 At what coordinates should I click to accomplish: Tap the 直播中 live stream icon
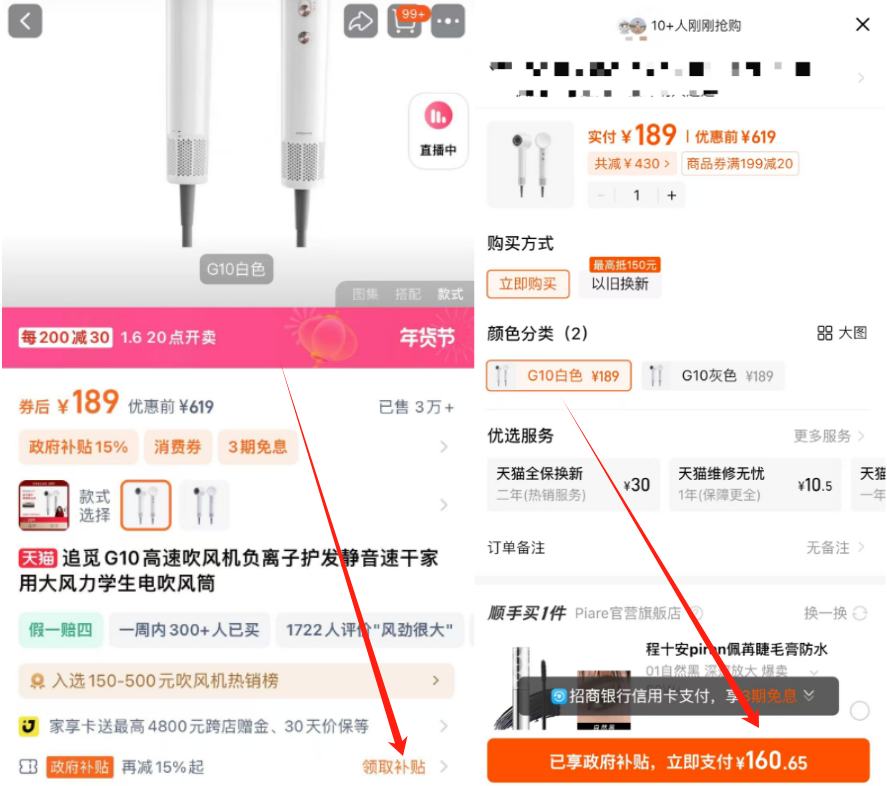point(438,130)
